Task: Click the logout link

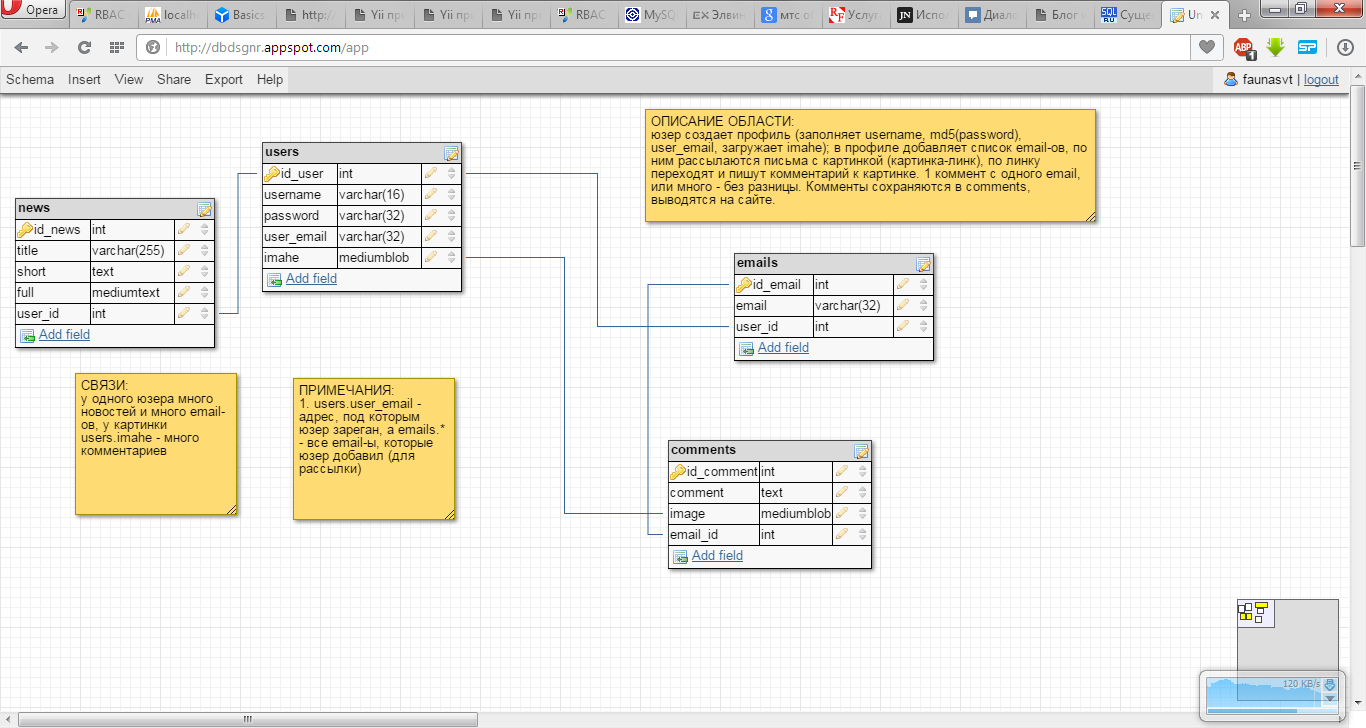Action: point(1321,80)
